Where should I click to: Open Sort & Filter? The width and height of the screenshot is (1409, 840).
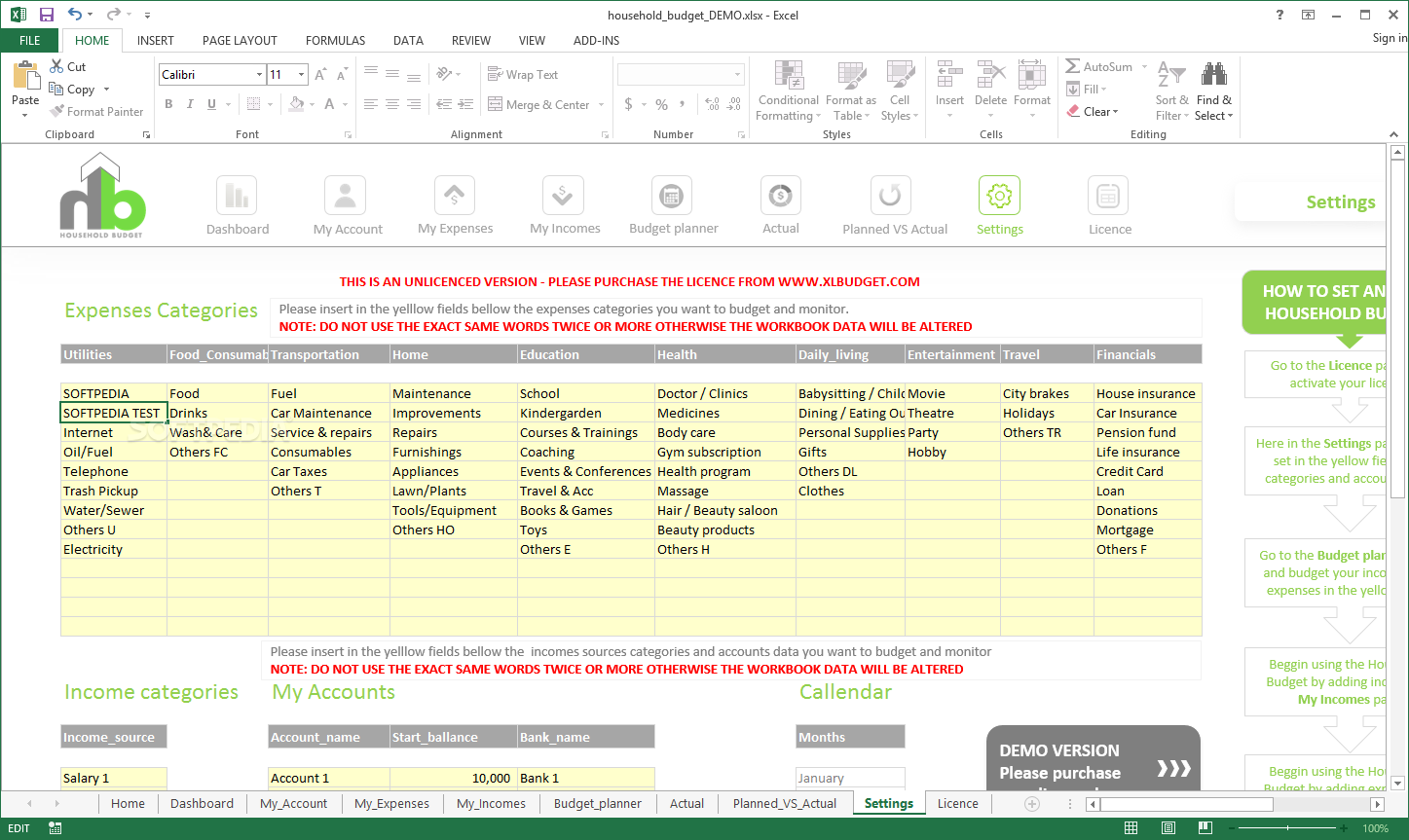click(1171, 91)
